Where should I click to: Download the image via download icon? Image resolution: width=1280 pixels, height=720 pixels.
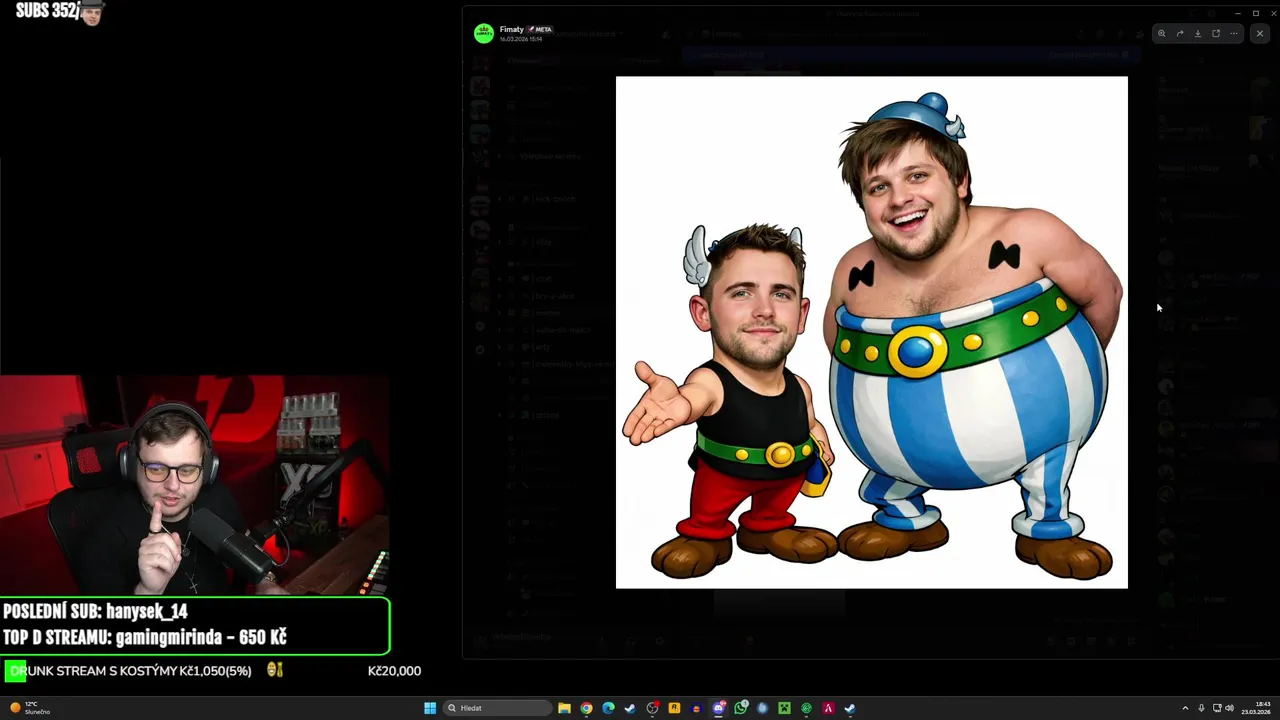[1197, 33]
